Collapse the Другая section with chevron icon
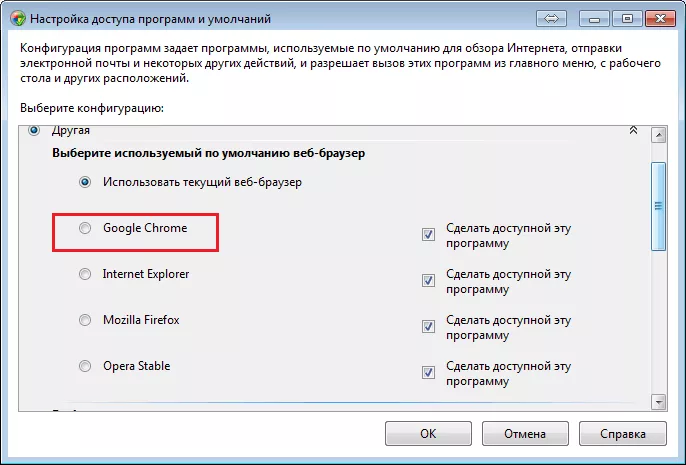686x465 pixels. [x=633, y=130]
